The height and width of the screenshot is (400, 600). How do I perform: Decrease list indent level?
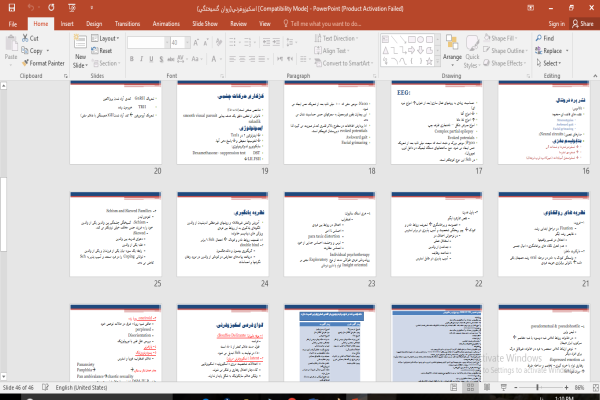click(266, 42)
